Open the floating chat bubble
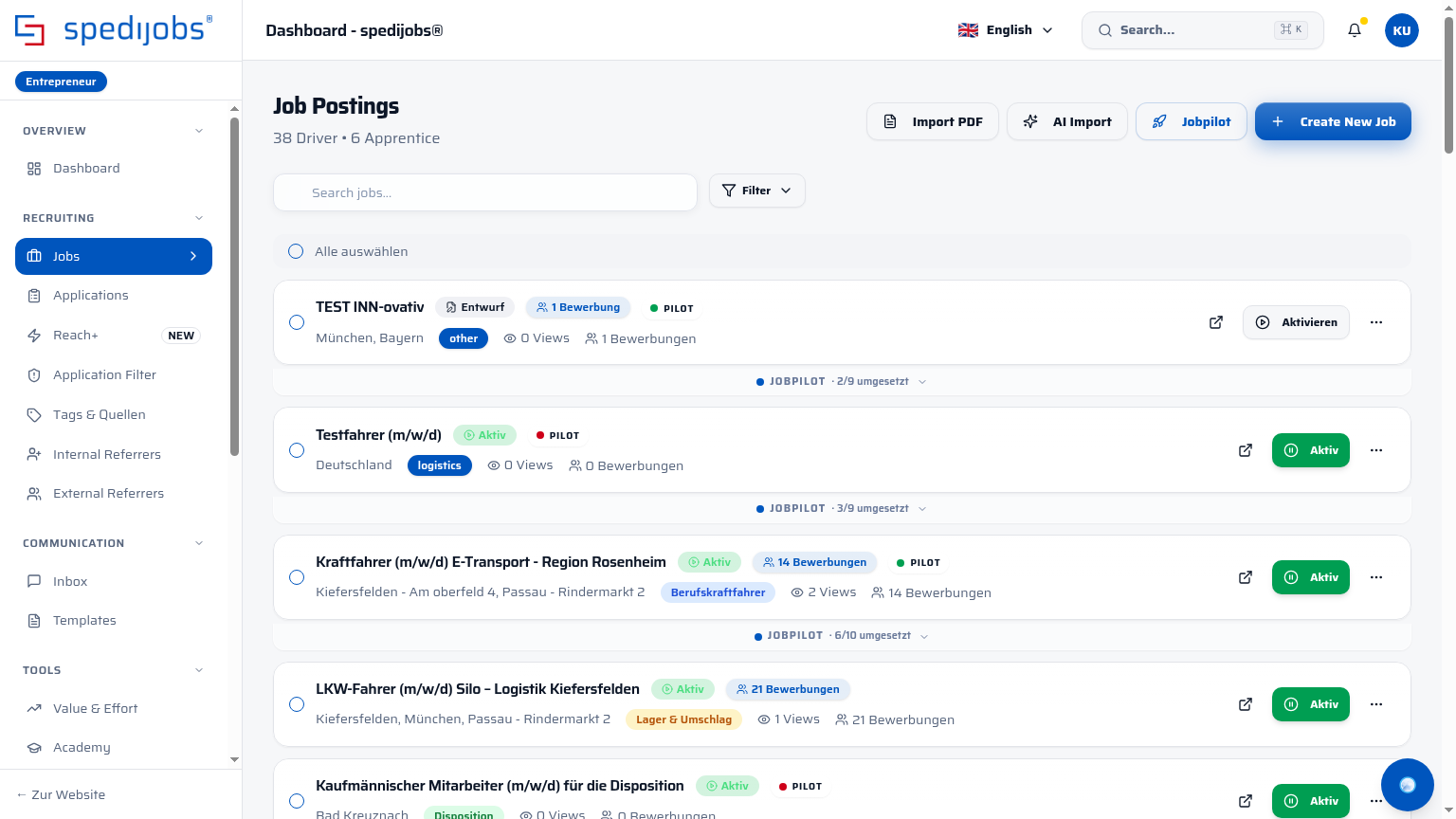The image size is (1456, 819). (1408, 785)
